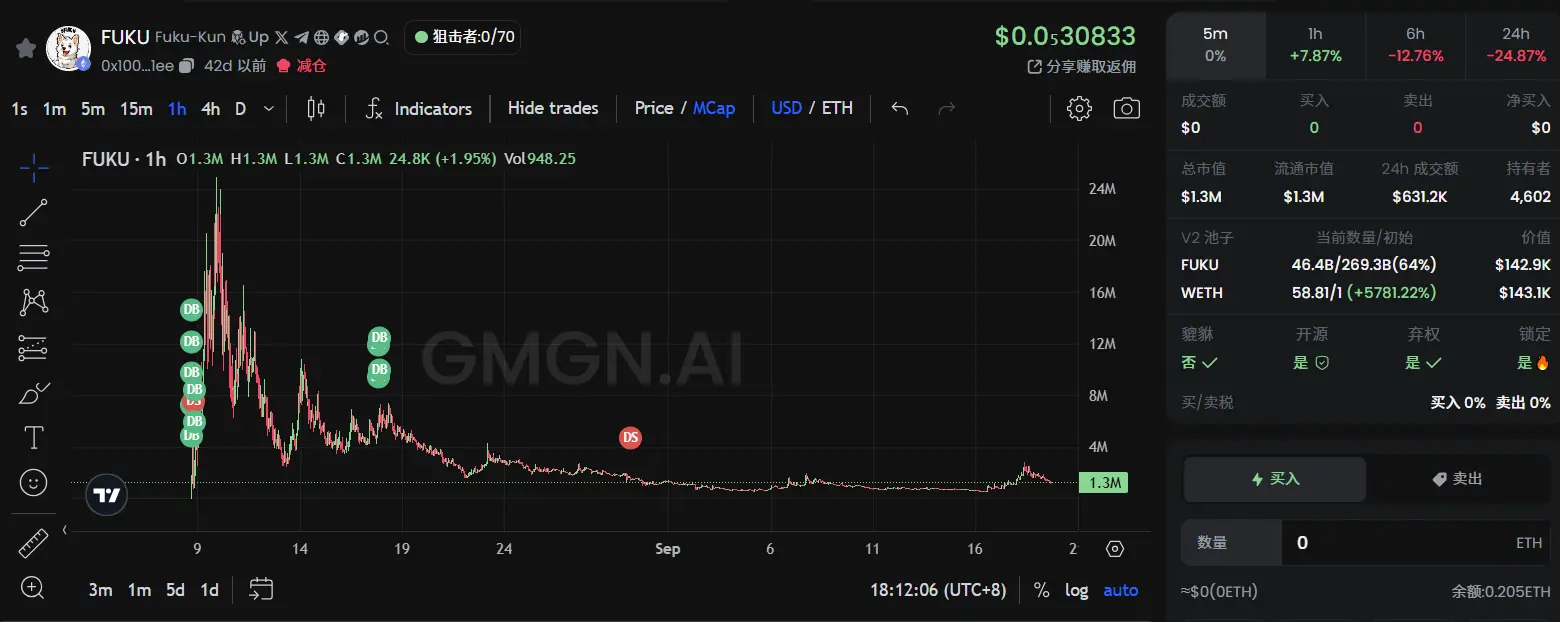Select the 1s timeframe
Screen dimensions: 1560x622
[19, 109]
